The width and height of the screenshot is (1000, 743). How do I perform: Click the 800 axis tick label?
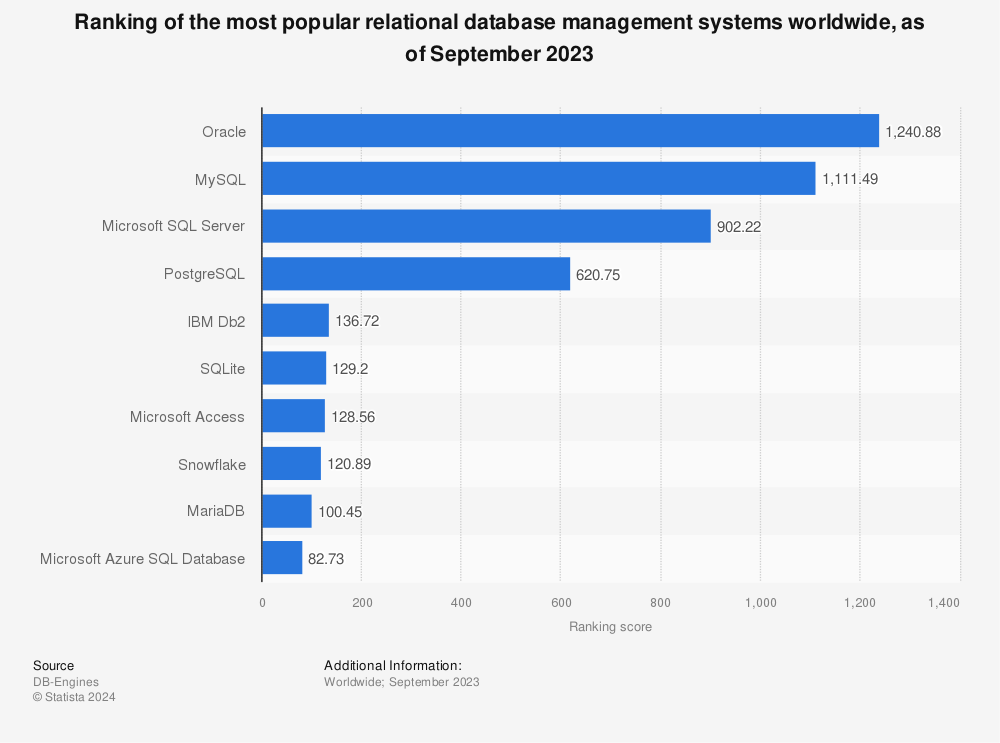tap(661, 603)
